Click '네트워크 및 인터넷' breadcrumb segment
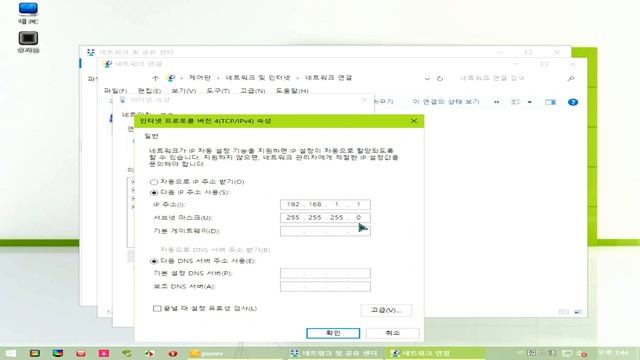 point(258,78)
